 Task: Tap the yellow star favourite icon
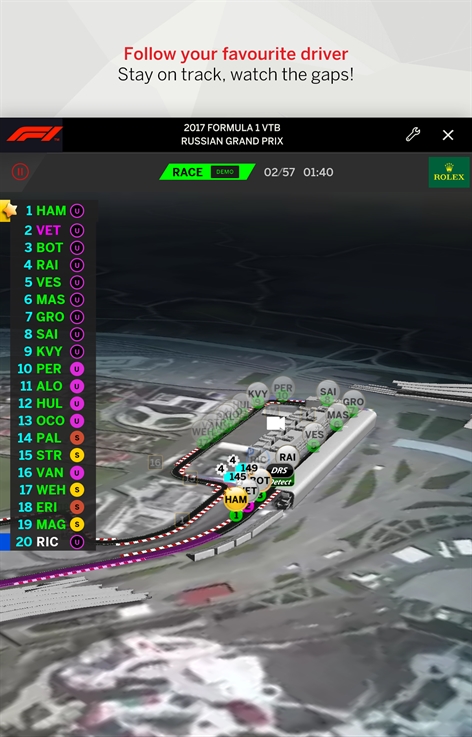click(8, 210)
